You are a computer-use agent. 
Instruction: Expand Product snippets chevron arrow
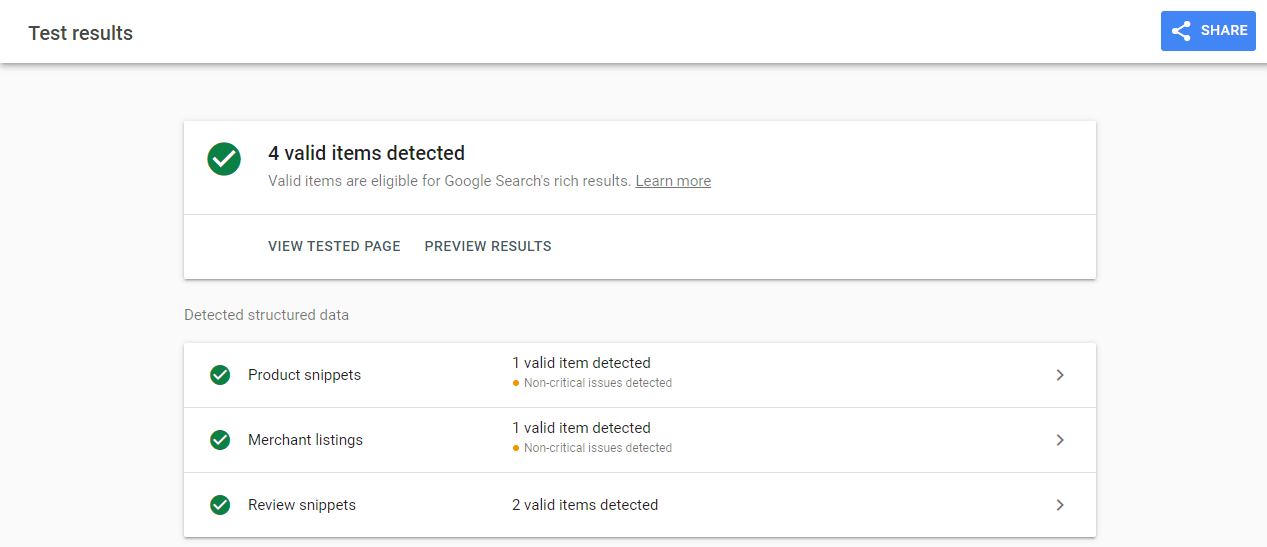1060,375
